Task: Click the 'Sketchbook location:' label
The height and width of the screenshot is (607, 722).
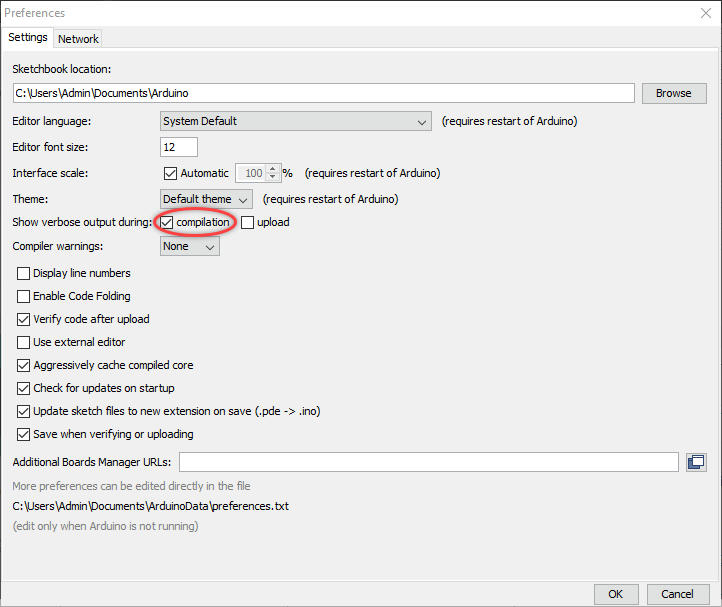Action: click(x=62, y=69)
